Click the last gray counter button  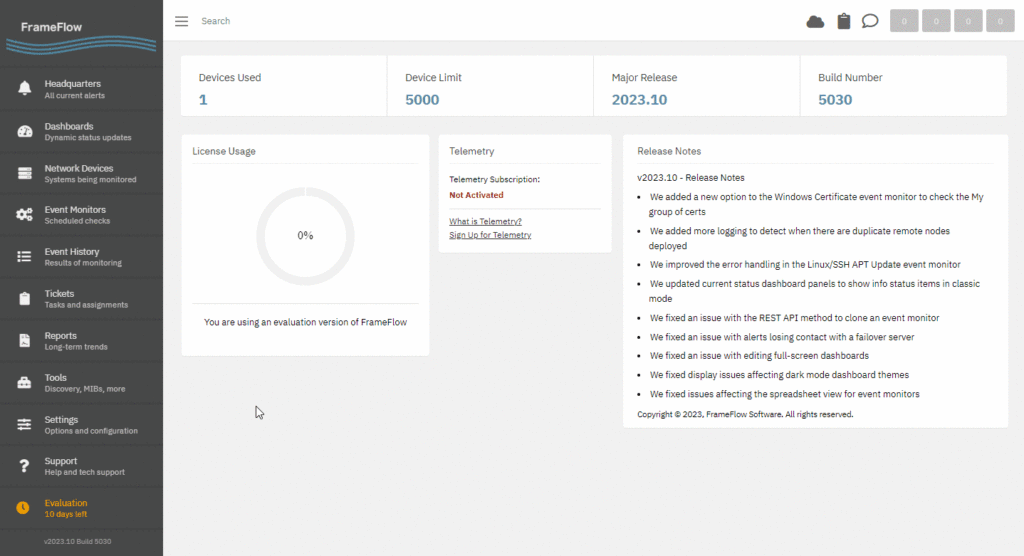click(1000, 21)
